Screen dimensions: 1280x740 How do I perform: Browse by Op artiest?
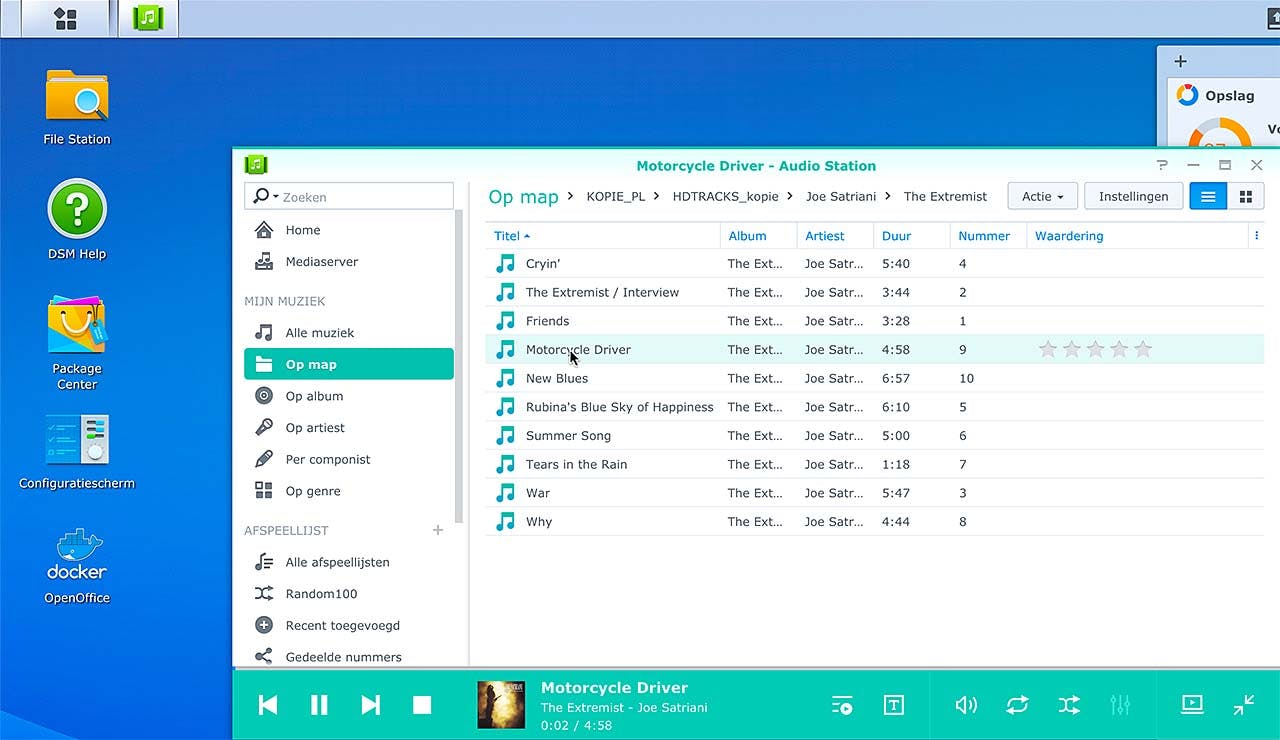pos(349,428)
